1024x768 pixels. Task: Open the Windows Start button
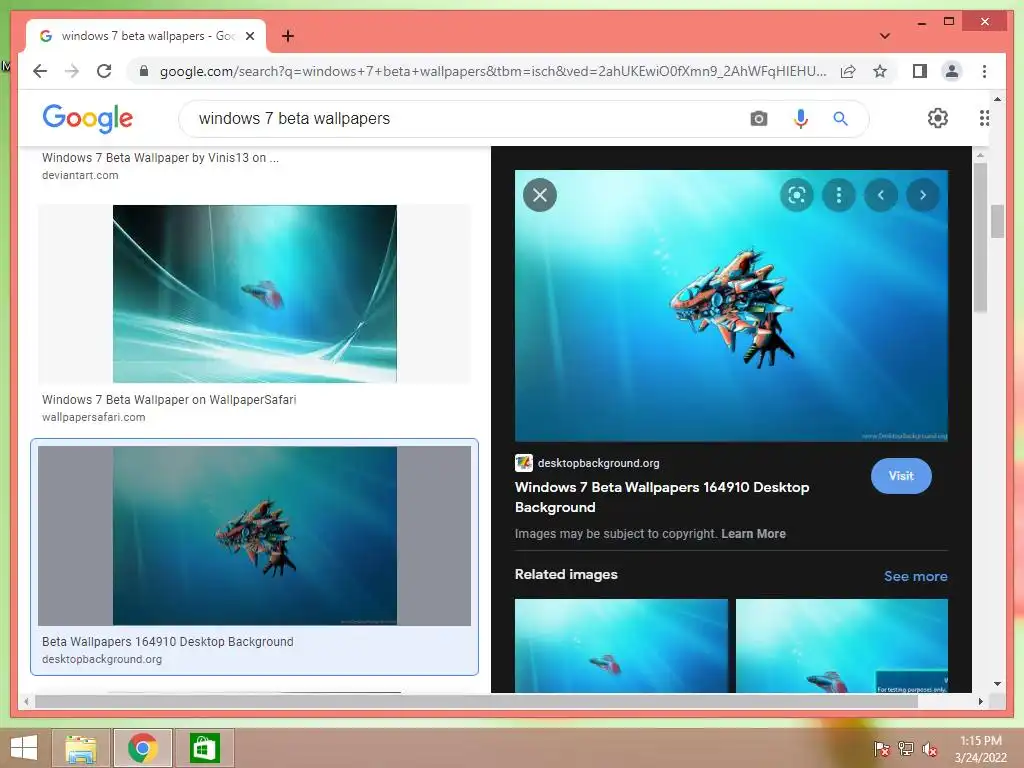click(x=24, y=748)
